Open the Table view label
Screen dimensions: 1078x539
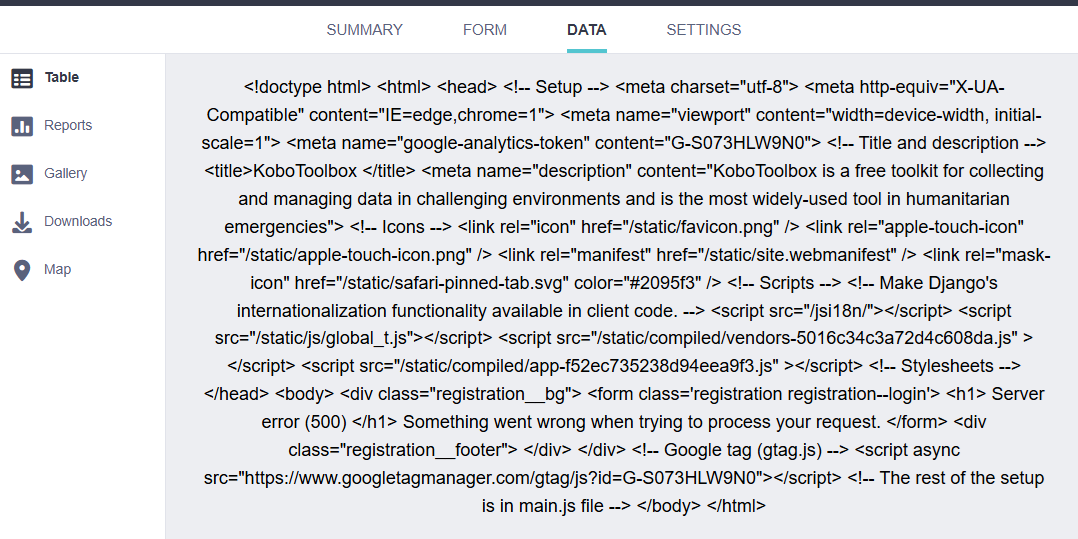62,77
